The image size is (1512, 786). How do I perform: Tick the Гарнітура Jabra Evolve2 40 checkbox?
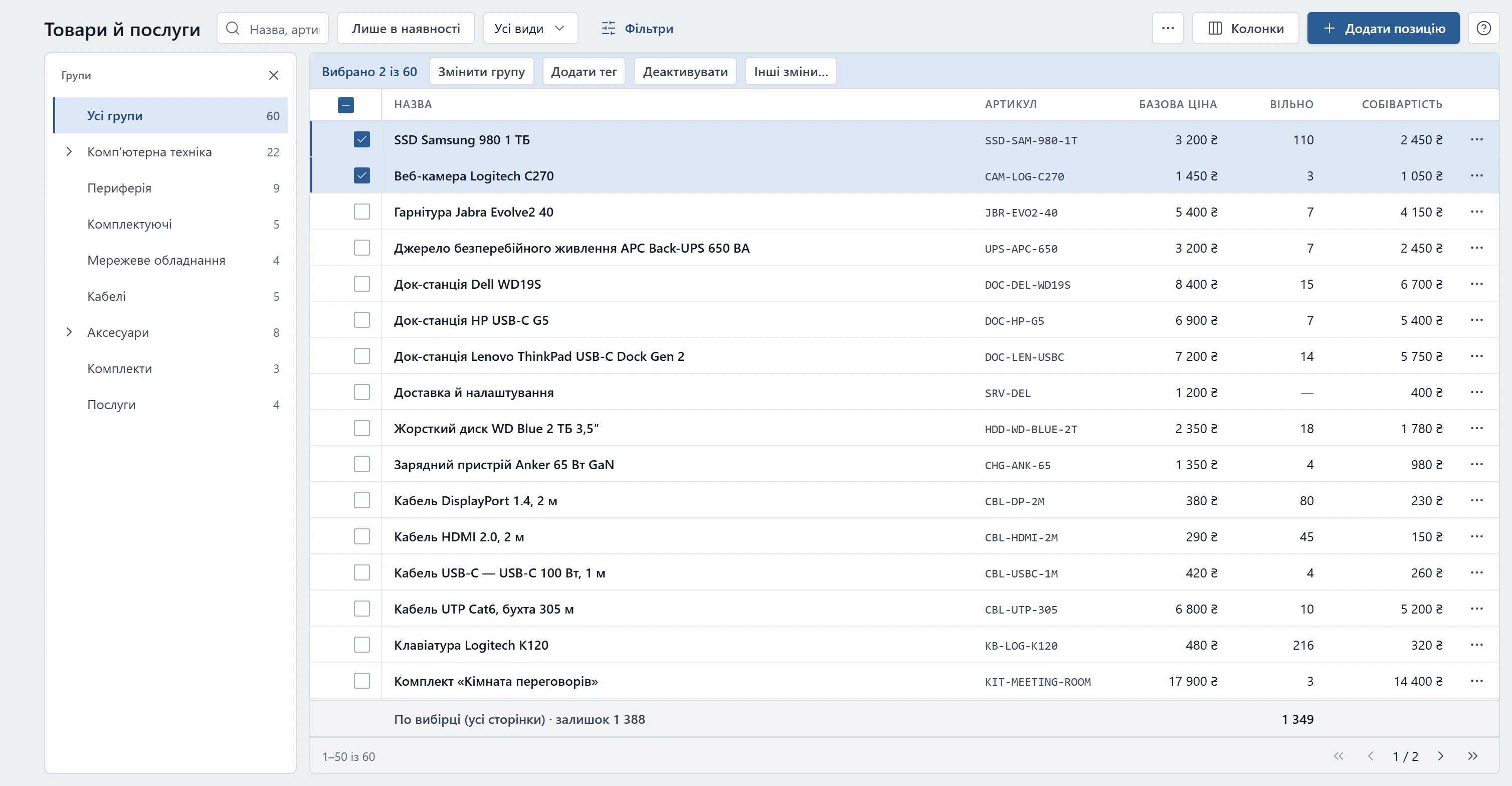point(362,212)
